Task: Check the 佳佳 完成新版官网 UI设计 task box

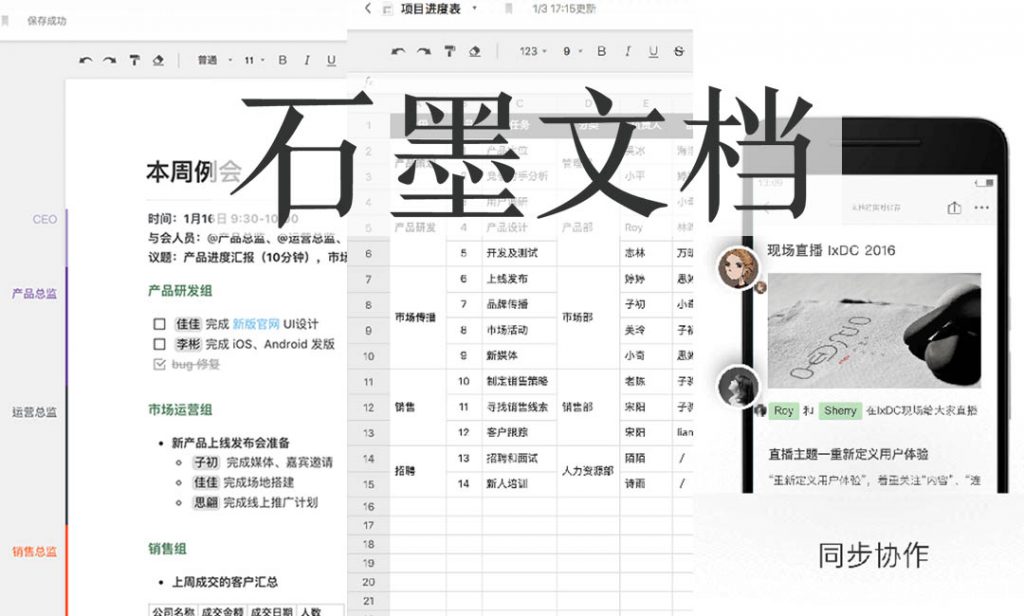Action: click(159, 324)
